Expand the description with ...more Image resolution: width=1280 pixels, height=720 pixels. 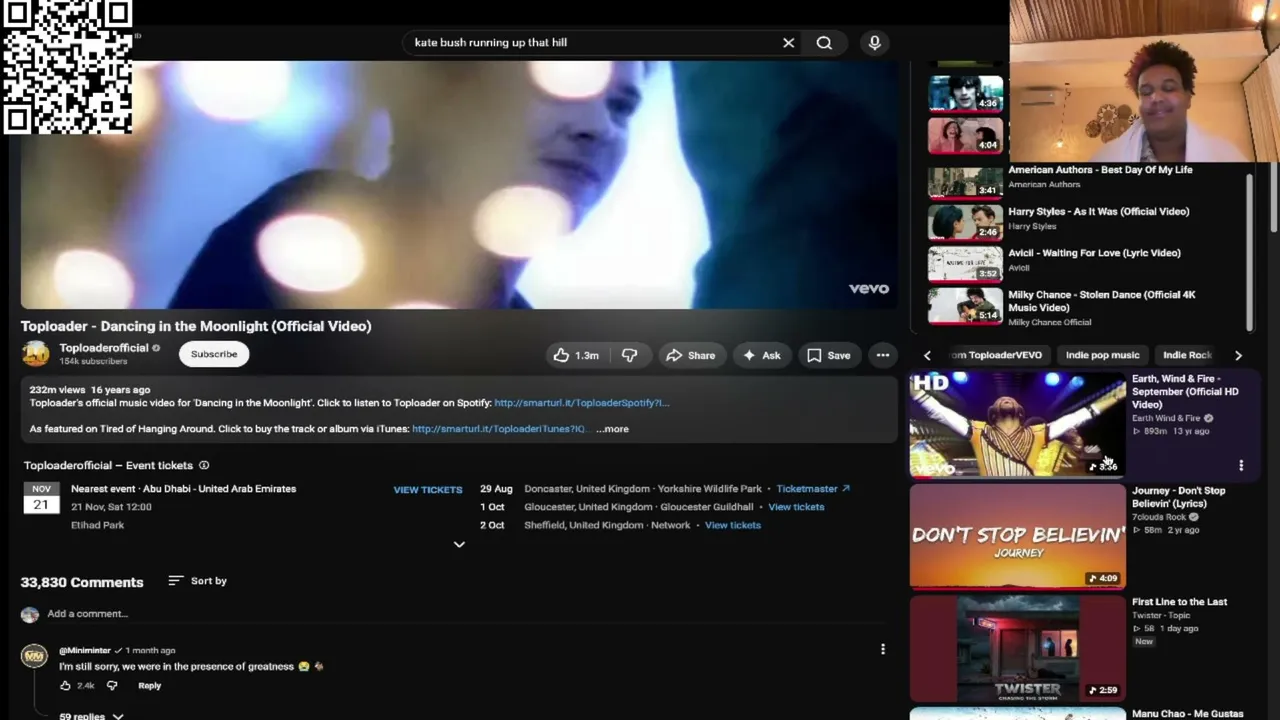[613, 429]
